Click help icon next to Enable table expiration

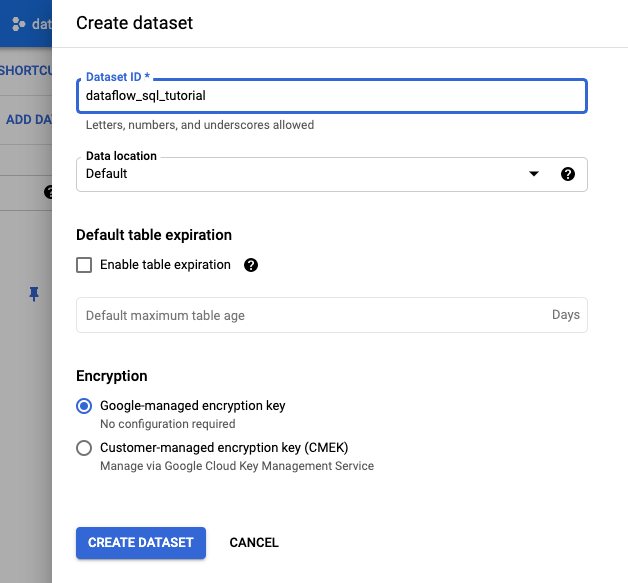click(251, 265)
